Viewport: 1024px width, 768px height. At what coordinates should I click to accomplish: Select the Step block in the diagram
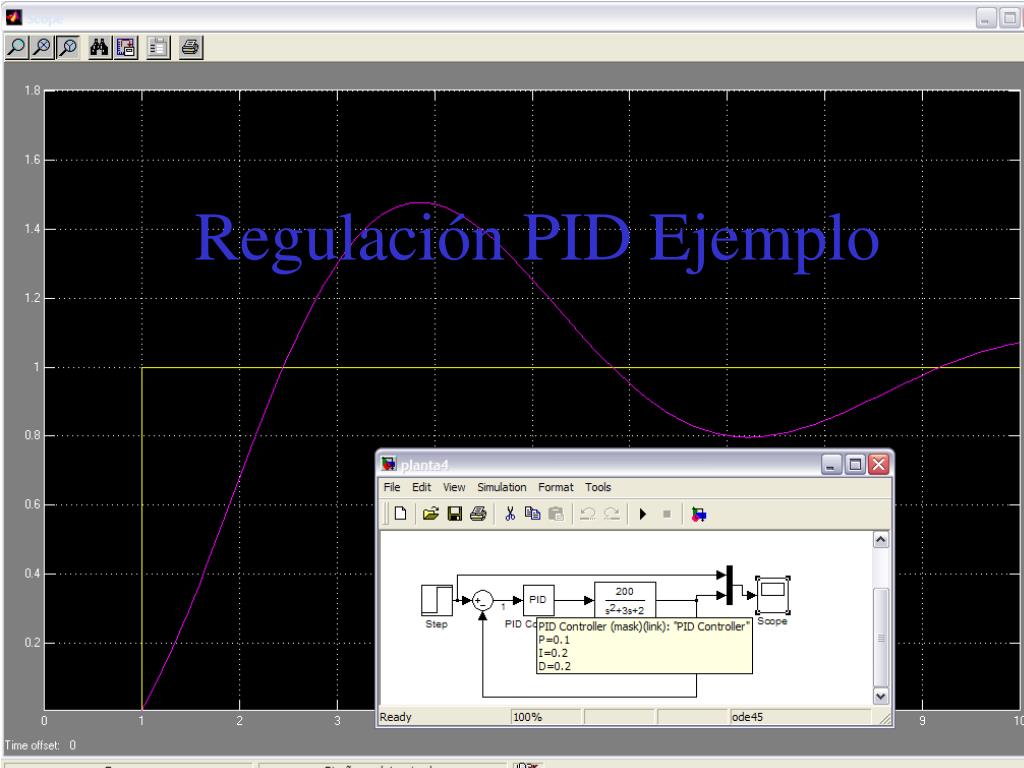click(x=437, y=600)
